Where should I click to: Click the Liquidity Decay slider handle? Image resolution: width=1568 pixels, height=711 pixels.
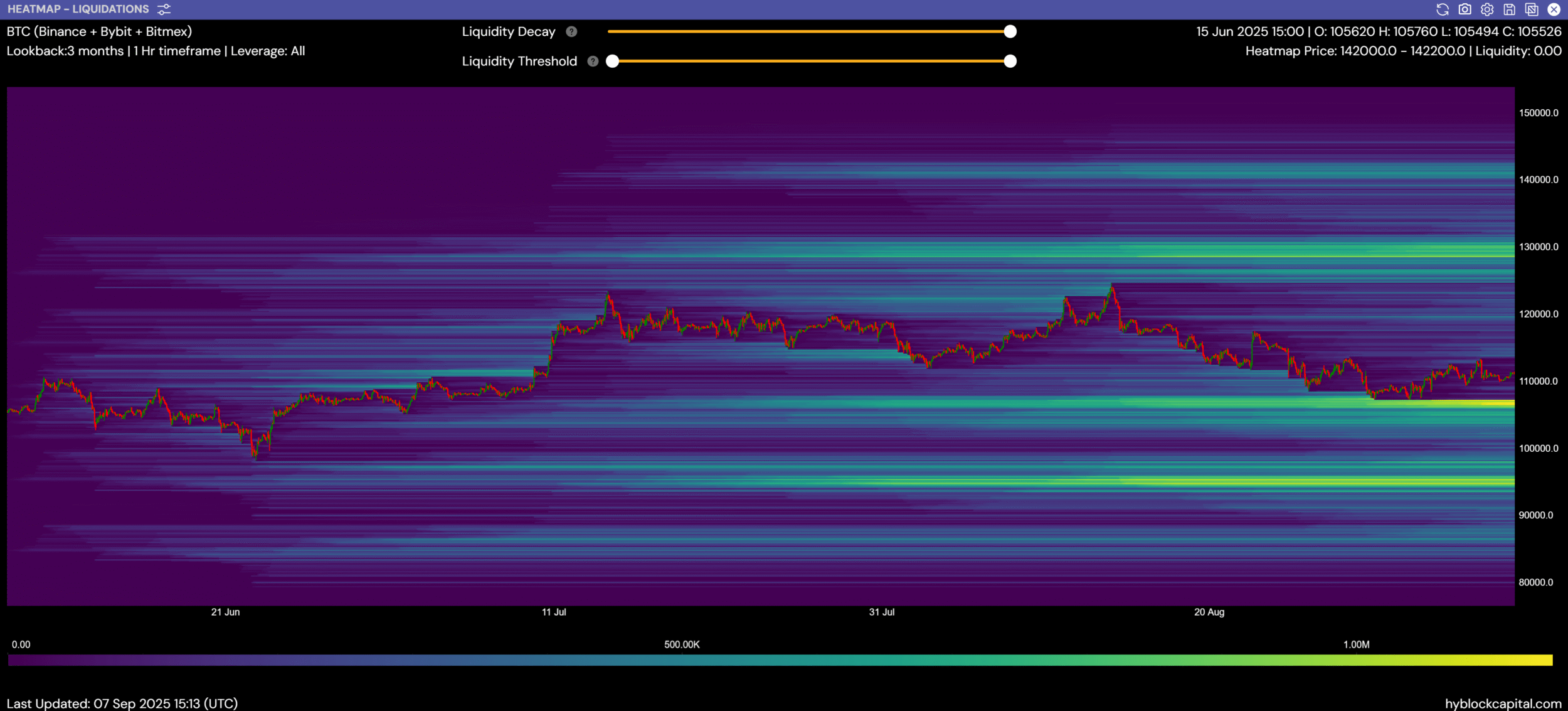click(1010, 31)
